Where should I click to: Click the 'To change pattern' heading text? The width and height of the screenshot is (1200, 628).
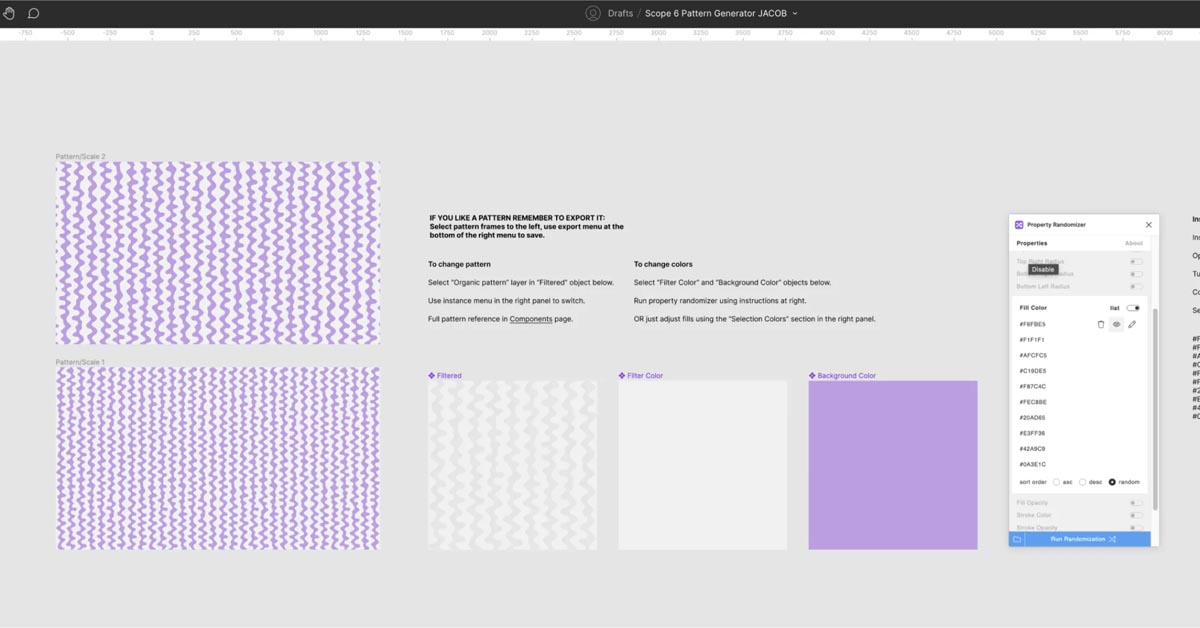pyautogui.click(x=459, y=264)
